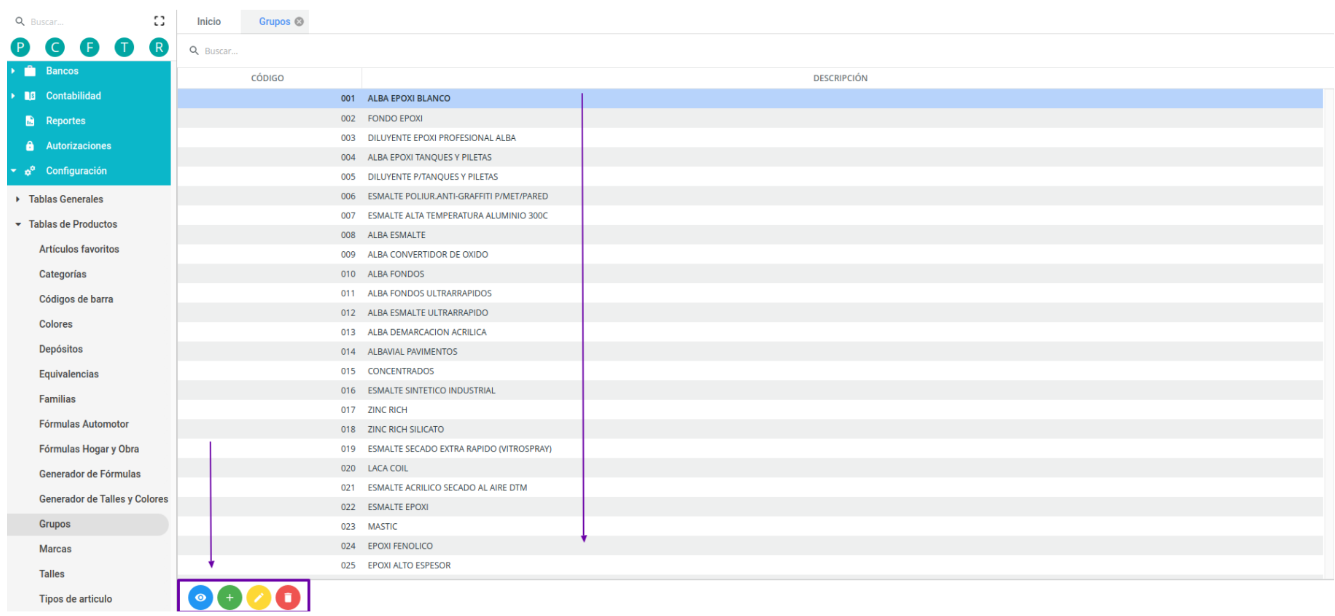
Task: Sort by the DESCRIPCIÓN column header
Action: tap(840, 78)
